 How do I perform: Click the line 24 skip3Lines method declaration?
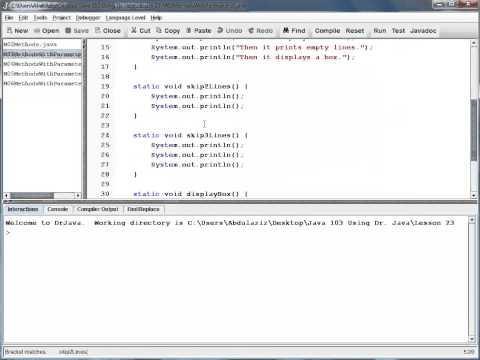click(190, 135)
